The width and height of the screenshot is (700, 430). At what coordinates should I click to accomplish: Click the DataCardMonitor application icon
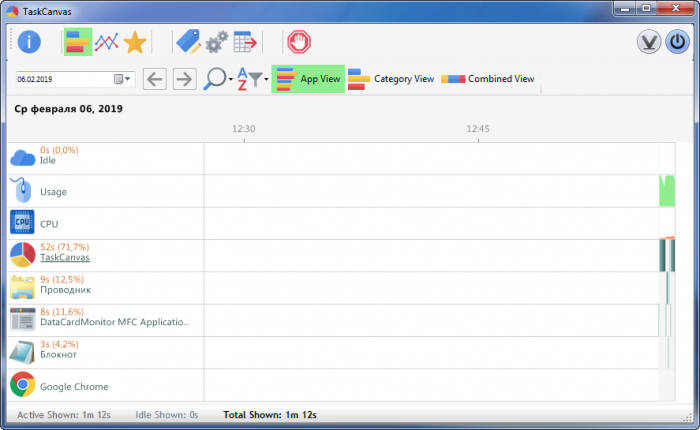coord(23,320)
